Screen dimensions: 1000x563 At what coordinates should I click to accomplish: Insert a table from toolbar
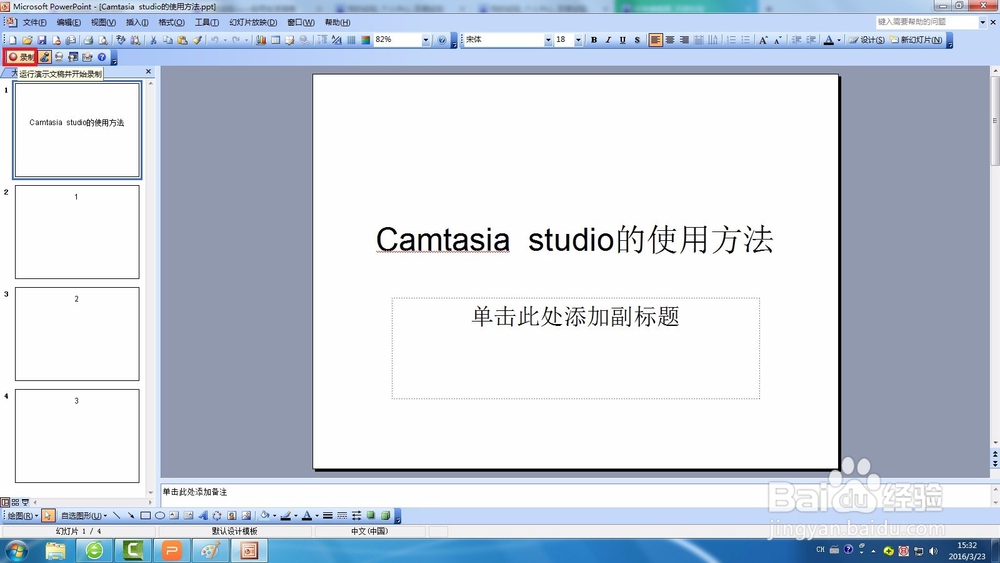276,40
